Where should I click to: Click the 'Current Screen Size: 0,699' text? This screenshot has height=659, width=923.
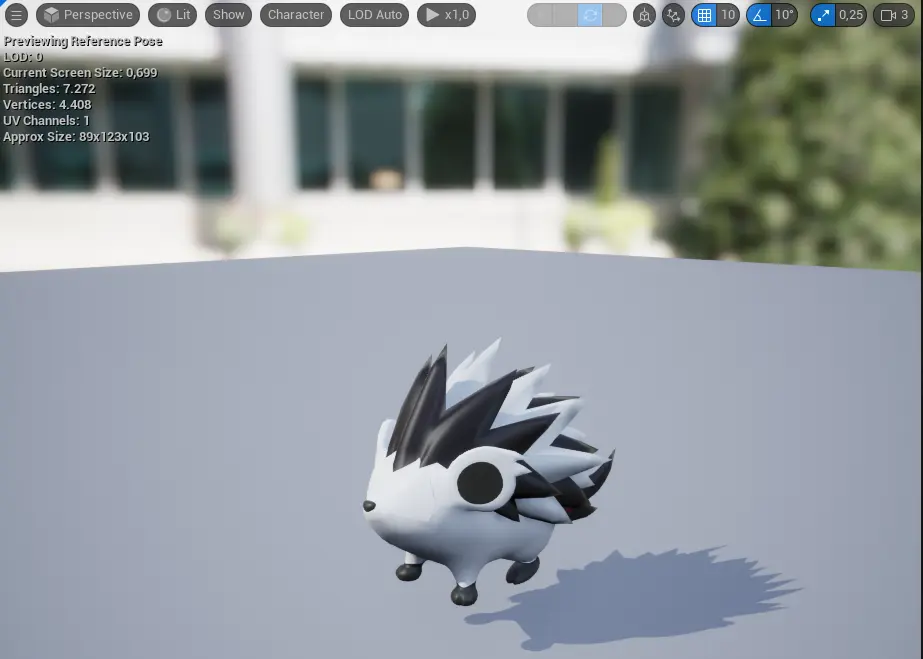pos(80,73)
